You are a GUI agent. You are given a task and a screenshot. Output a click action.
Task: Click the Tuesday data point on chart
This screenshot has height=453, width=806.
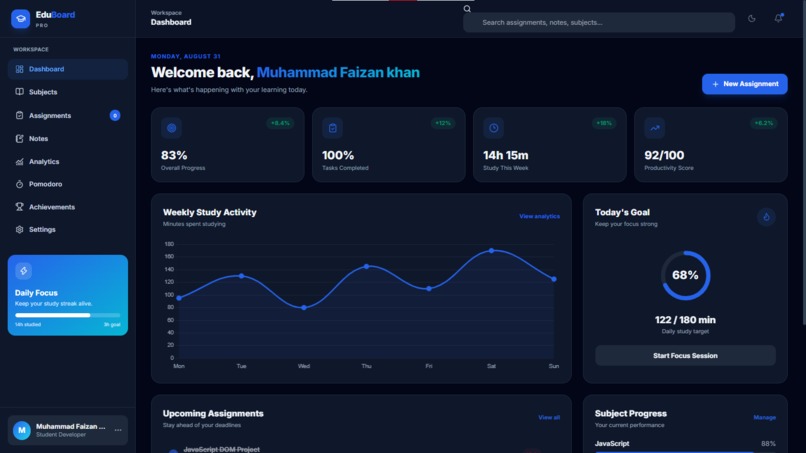coord(242,276)
